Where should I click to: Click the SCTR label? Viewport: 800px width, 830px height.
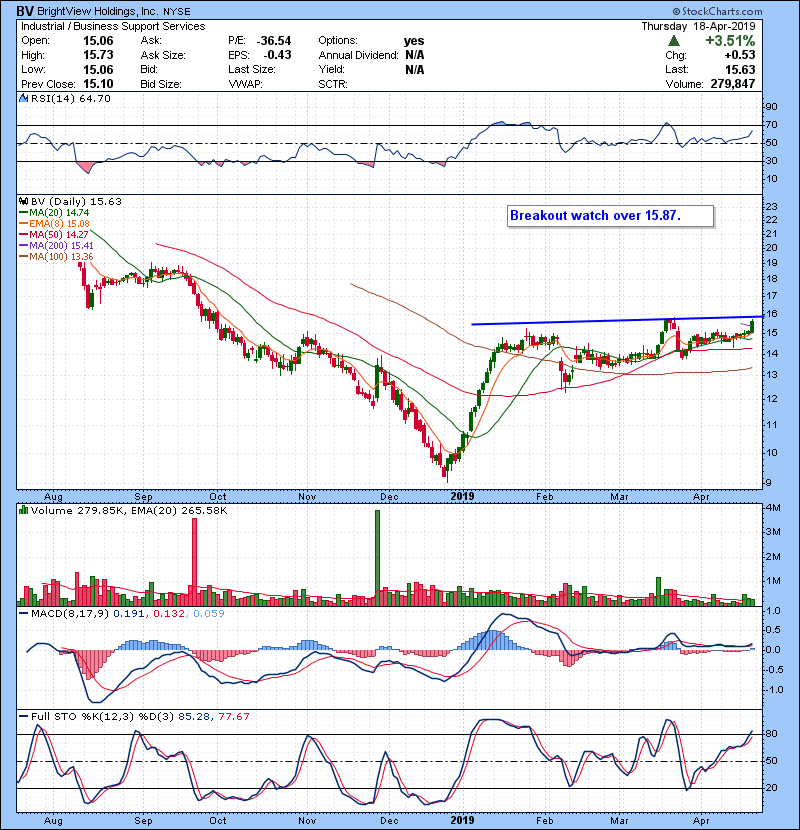coord(332,84)
